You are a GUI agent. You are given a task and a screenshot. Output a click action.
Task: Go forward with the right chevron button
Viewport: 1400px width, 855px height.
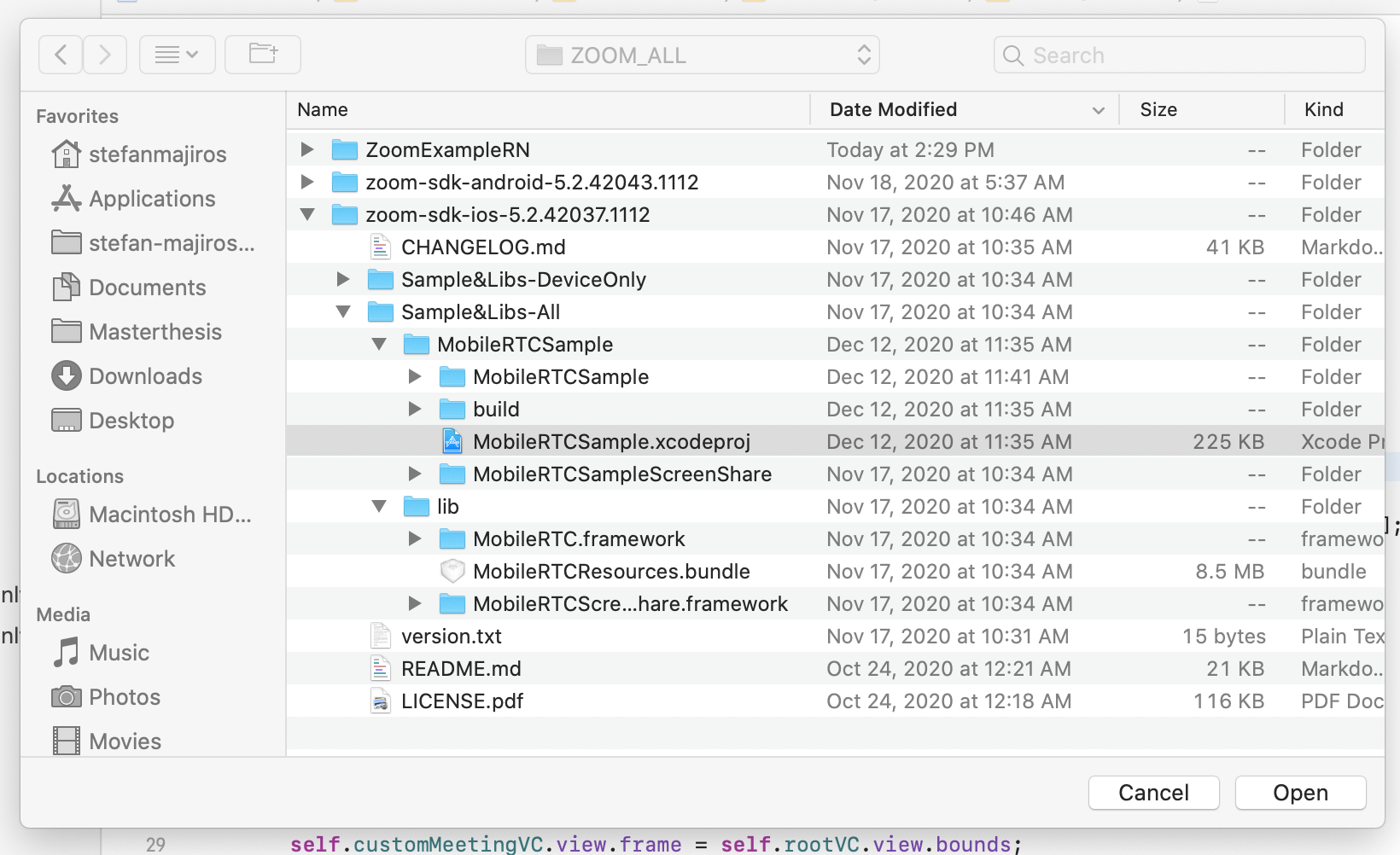105,55
